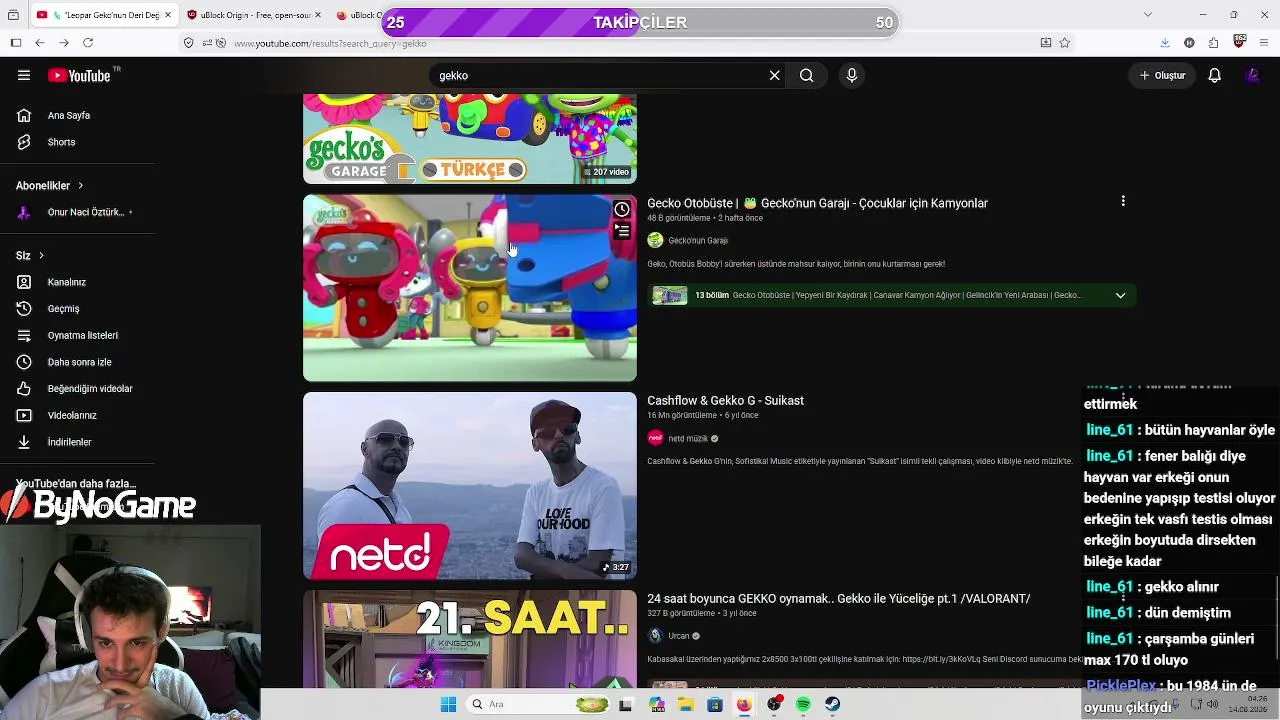Open the YouTube notifications bell
The height and width of the screenshot is (720, 1280).
tap(1215, 75)
